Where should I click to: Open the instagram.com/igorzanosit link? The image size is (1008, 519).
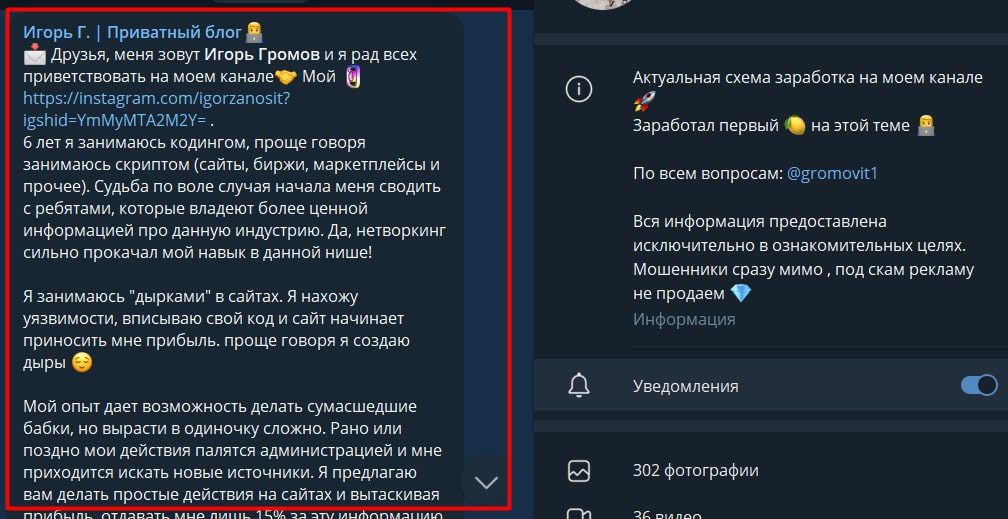[x=157, y=109]
